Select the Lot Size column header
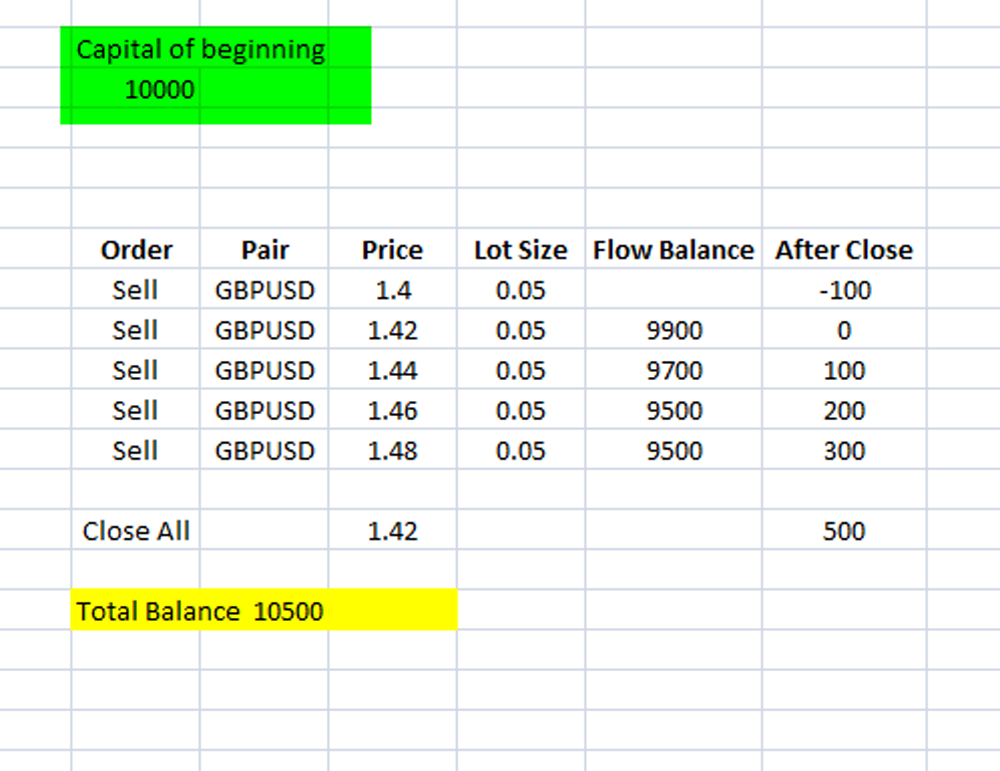 click(x=521, y=249)
